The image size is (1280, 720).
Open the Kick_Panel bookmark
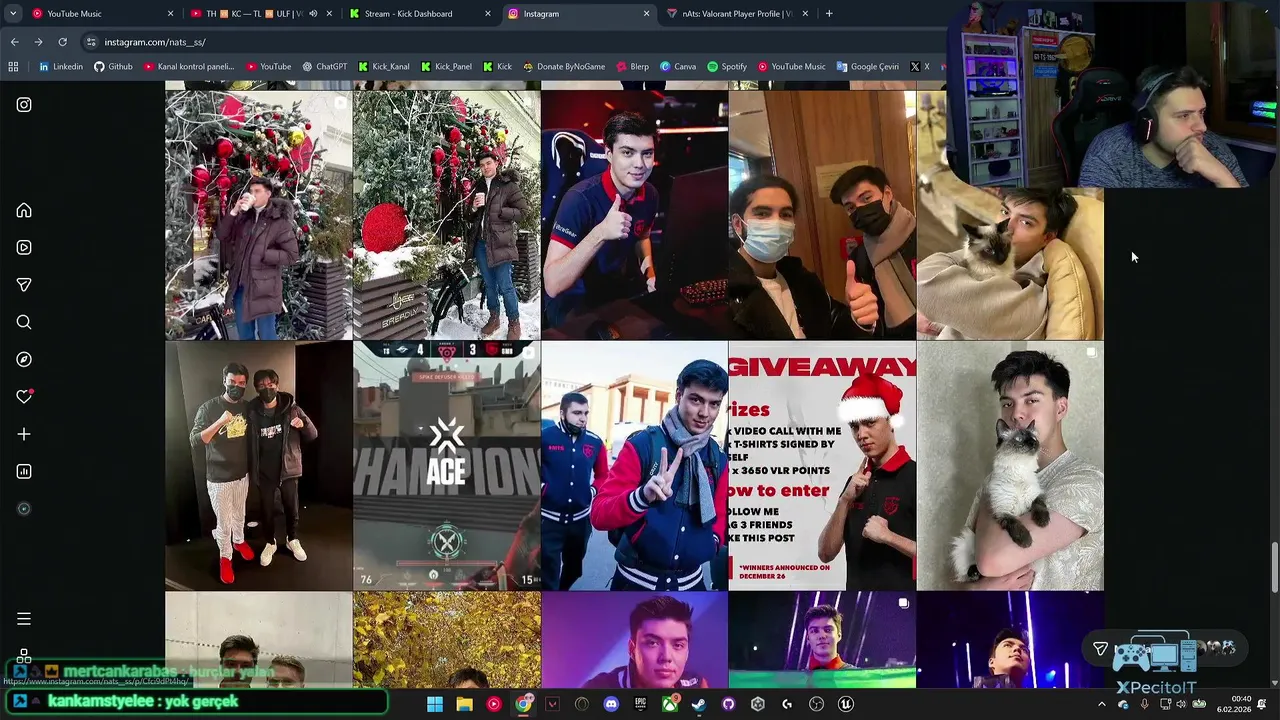[x=446, y=67]
